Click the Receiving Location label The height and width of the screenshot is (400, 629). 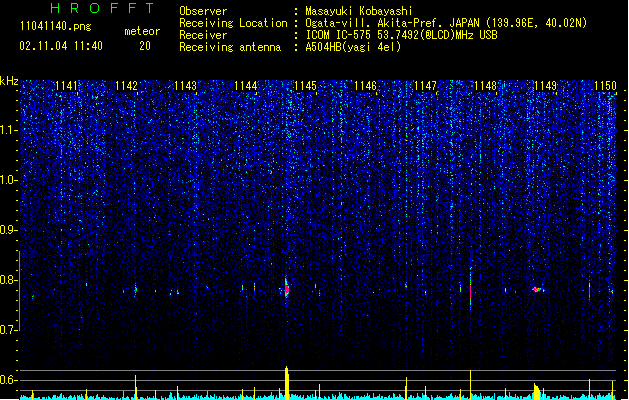233,23
